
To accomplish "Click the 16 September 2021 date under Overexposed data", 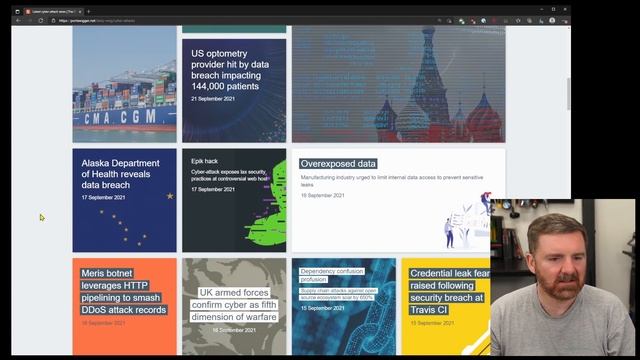I will (x=322, y=196).
